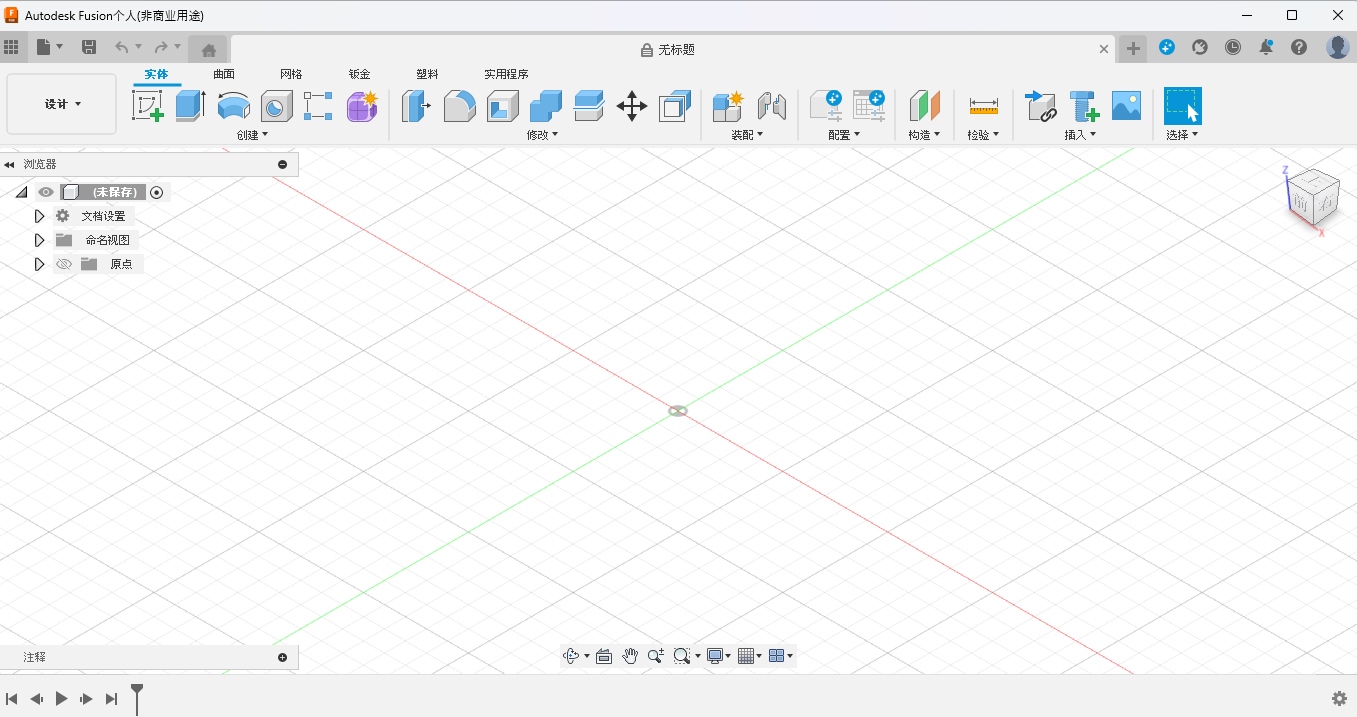Click the Home tab icon
This screenshot has width=1357, height=717.
[x=209, y=49]
